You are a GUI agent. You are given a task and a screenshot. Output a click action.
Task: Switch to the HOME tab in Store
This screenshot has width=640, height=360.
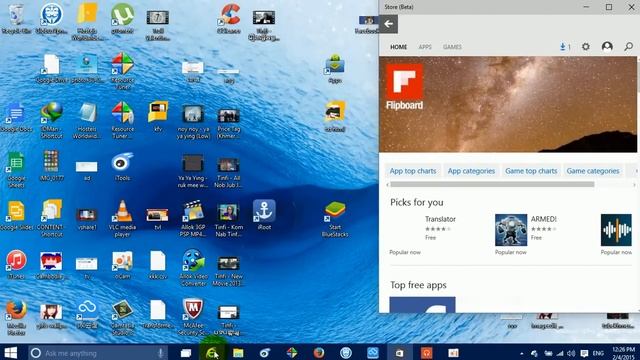398,47
